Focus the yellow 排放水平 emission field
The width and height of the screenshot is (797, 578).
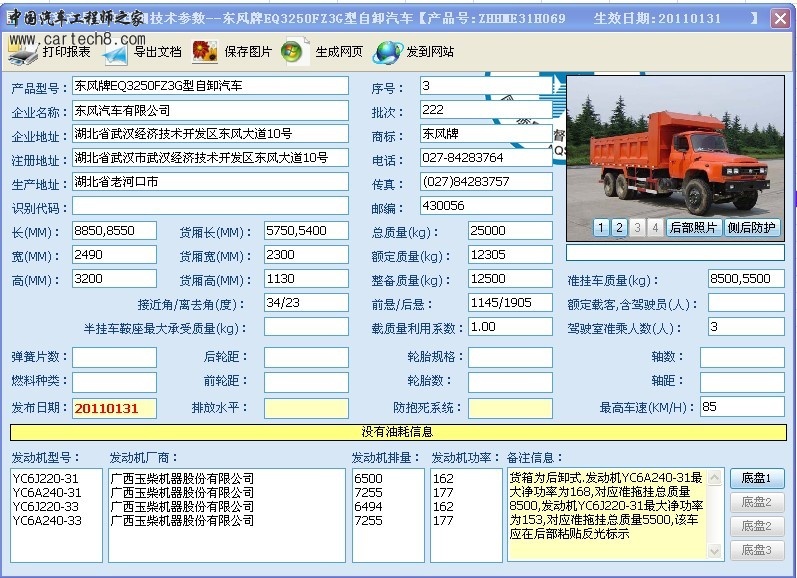(x=306, y=408)
